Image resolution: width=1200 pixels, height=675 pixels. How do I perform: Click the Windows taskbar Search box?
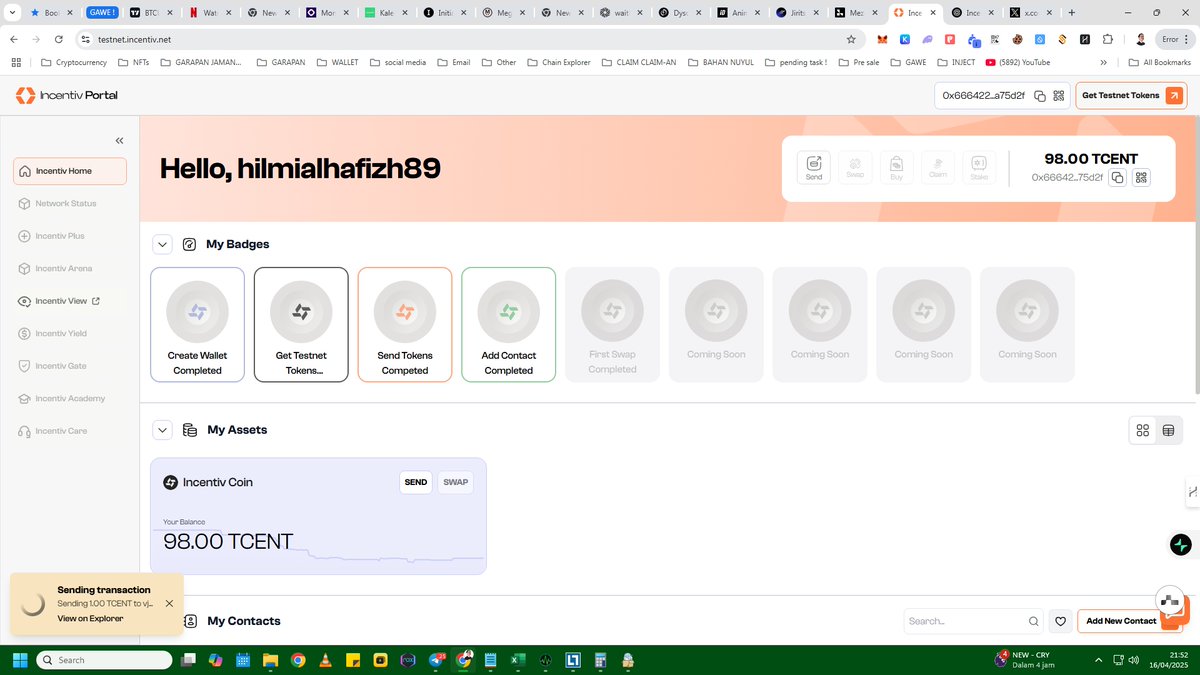105,660
